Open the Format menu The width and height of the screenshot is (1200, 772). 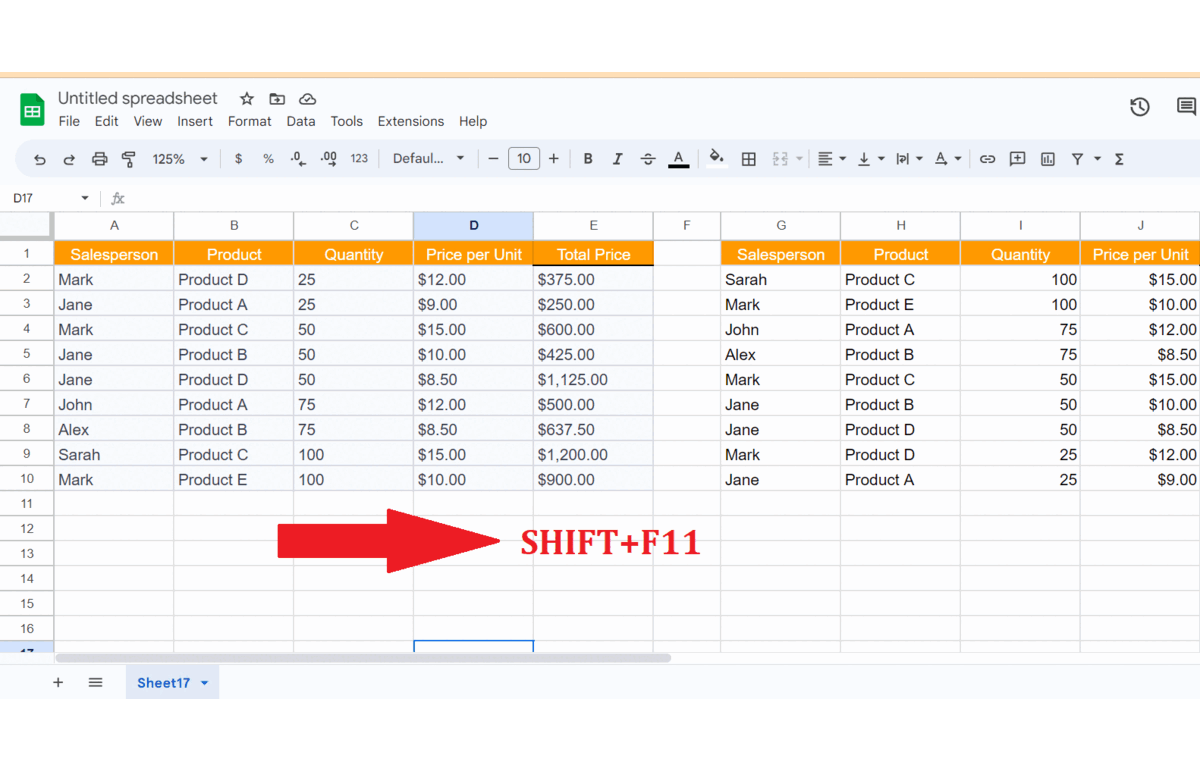[249, 121]
